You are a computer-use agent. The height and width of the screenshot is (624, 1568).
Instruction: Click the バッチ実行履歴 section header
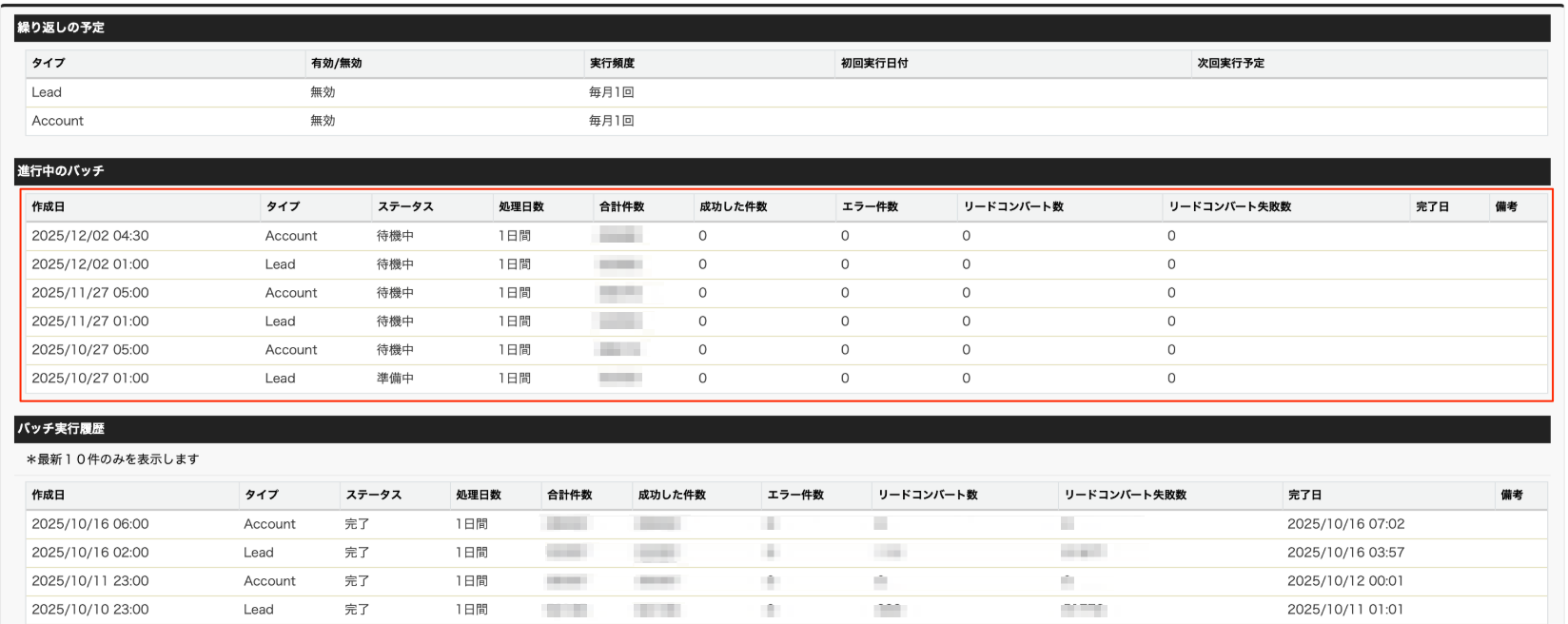[61, 429]
